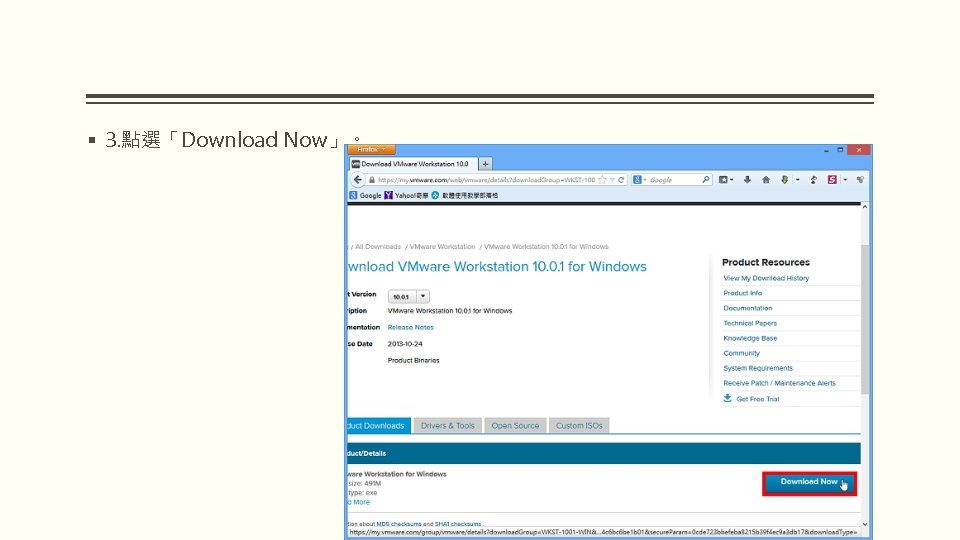Open the Product Info link

(x=743, y=293)
